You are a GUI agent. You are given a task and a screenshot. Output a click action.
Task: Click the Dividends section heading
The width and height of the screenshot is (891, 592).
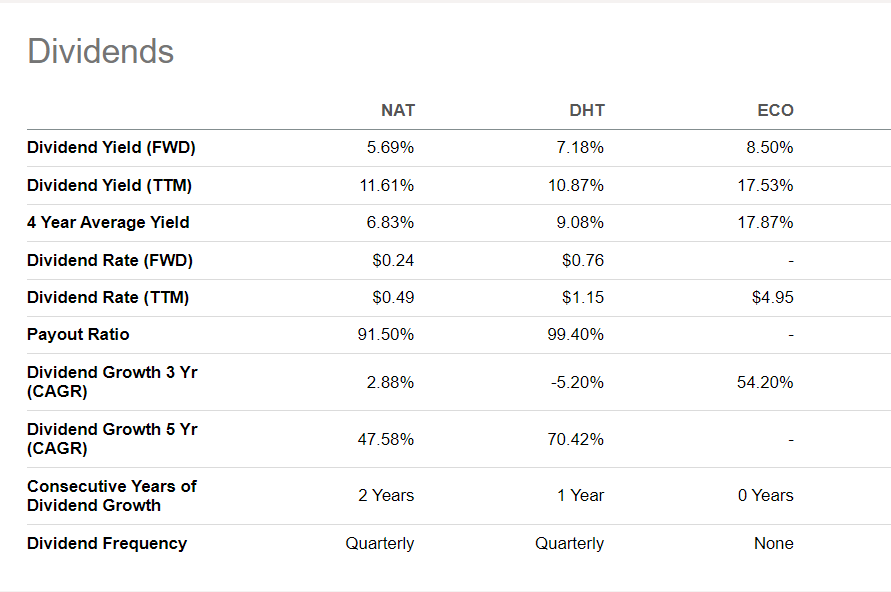100,52
